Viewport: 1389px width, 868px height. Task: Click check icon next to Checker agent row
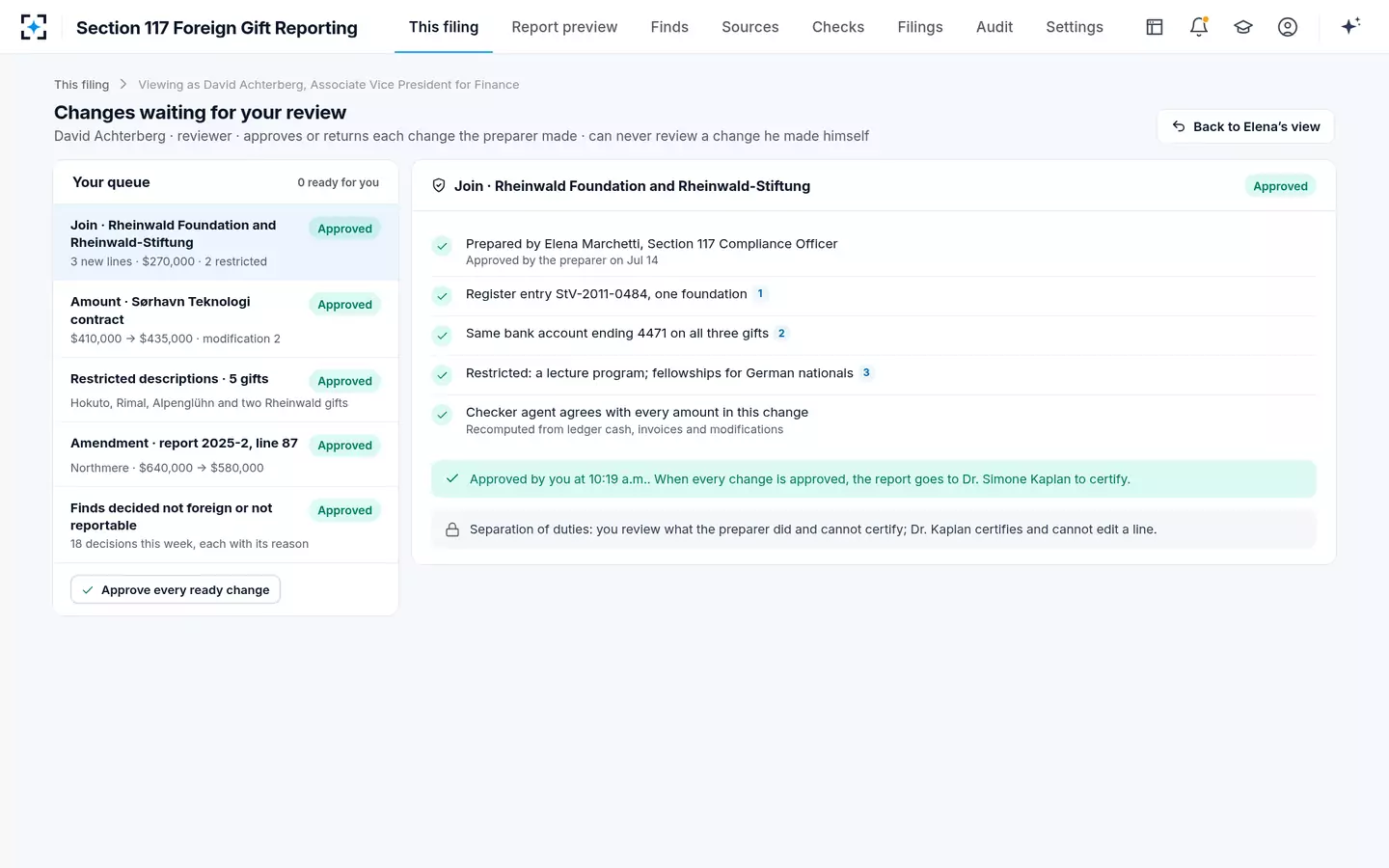coord(442,415)
